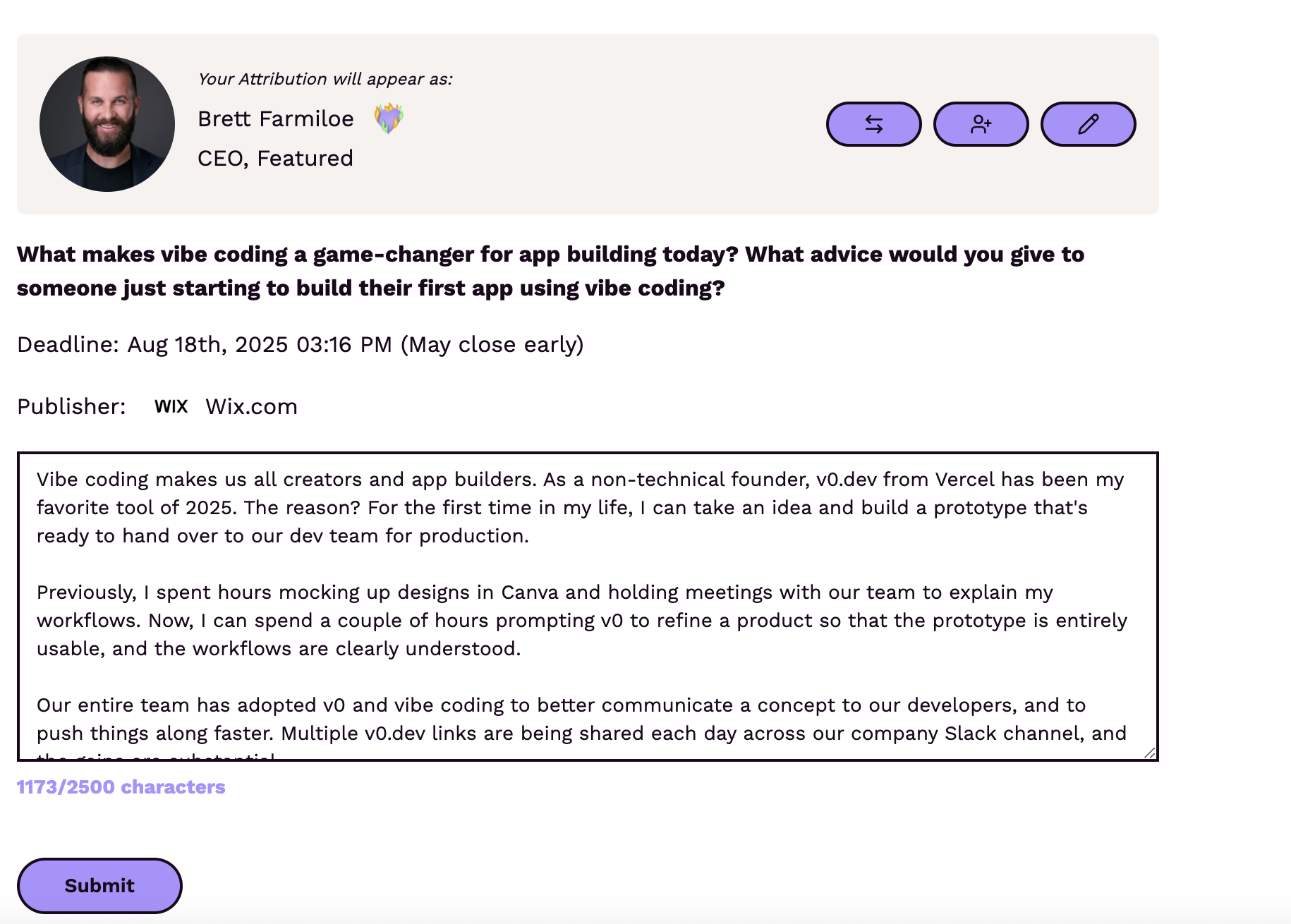Click the Wix.com publisher link
Viewport: 1291px width, 924px height.
pos(250,406)
